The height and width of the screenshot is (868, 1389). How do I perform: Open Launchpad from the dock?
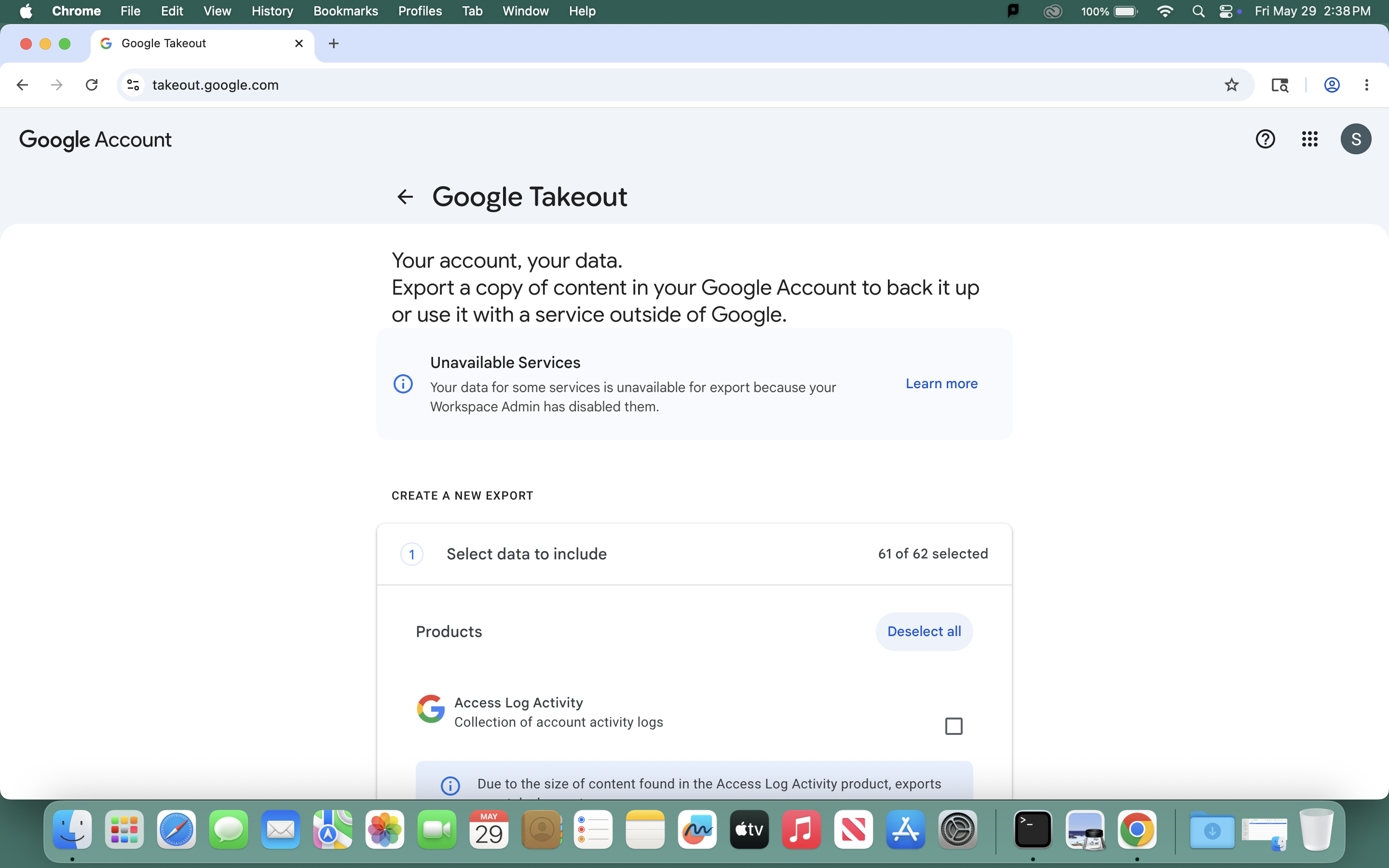click(x=124, y=829)
